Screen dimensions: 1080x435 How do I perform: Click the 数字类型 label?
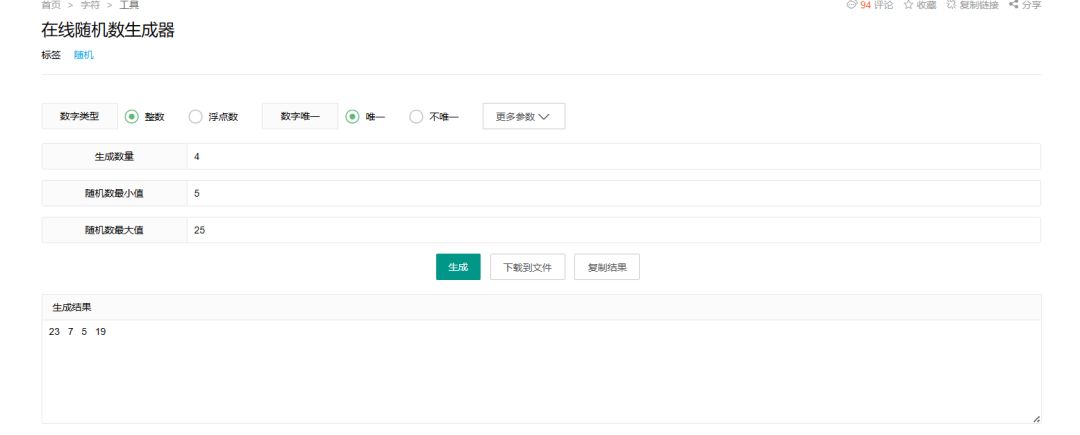pyautogui.click(x=79, y=116)
